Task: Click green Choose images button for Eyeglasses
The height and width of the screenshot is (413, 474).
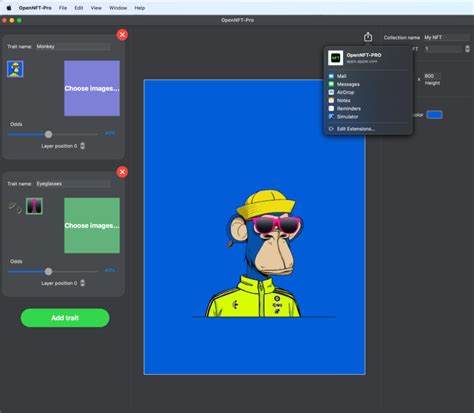Action: (92, 225)
